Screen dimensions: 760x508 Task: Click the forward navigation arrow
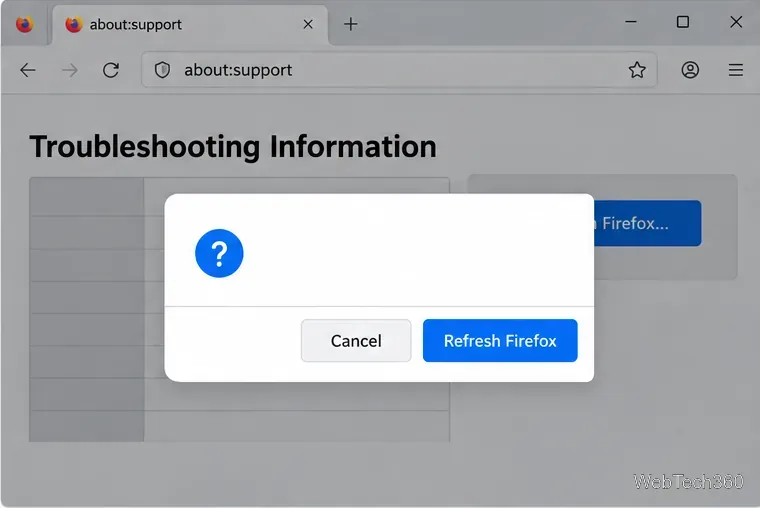click(x=70, y=70)
